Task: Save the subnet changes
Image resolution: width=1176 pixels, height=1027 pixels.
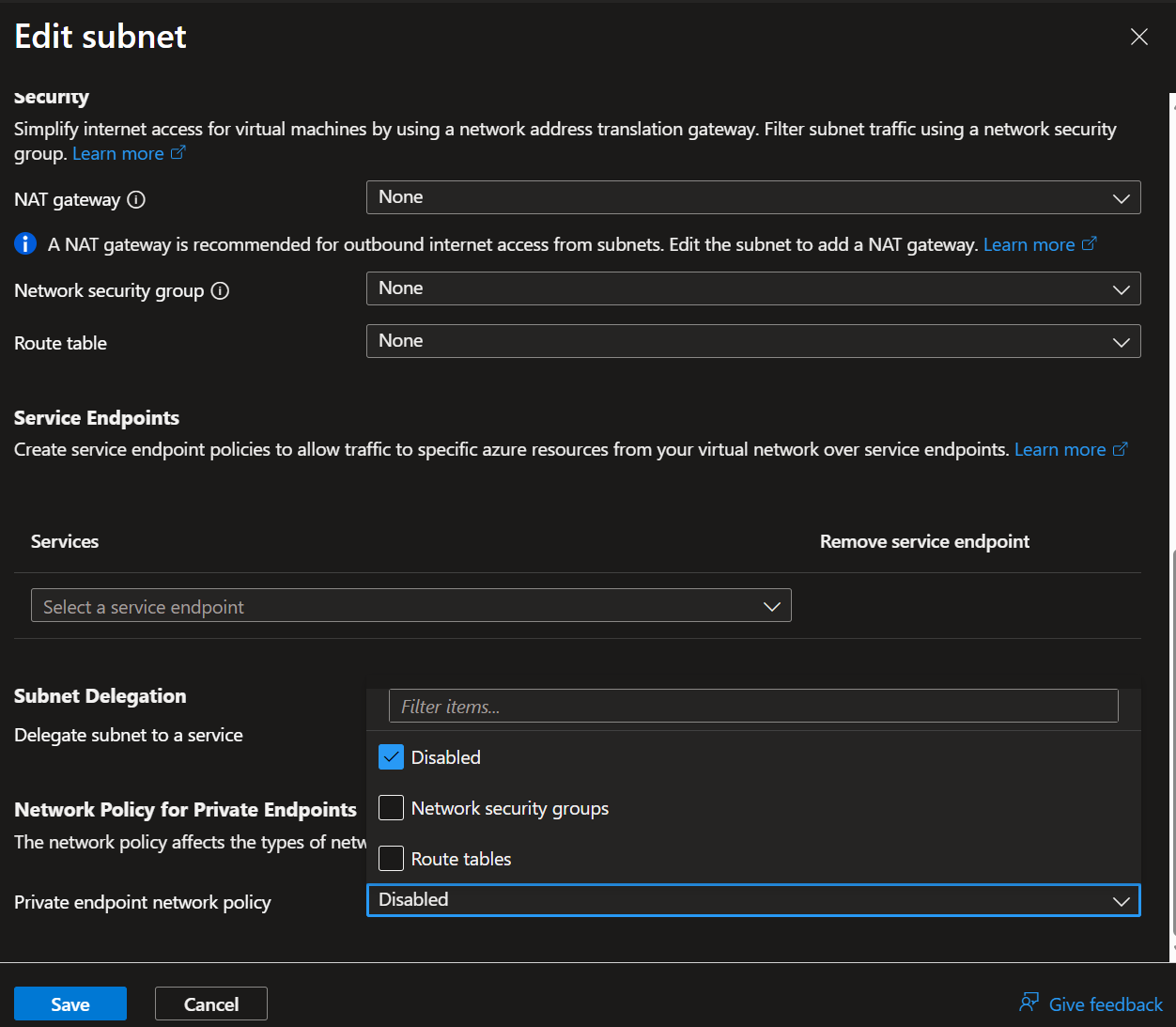Action: coord(70,1004)
